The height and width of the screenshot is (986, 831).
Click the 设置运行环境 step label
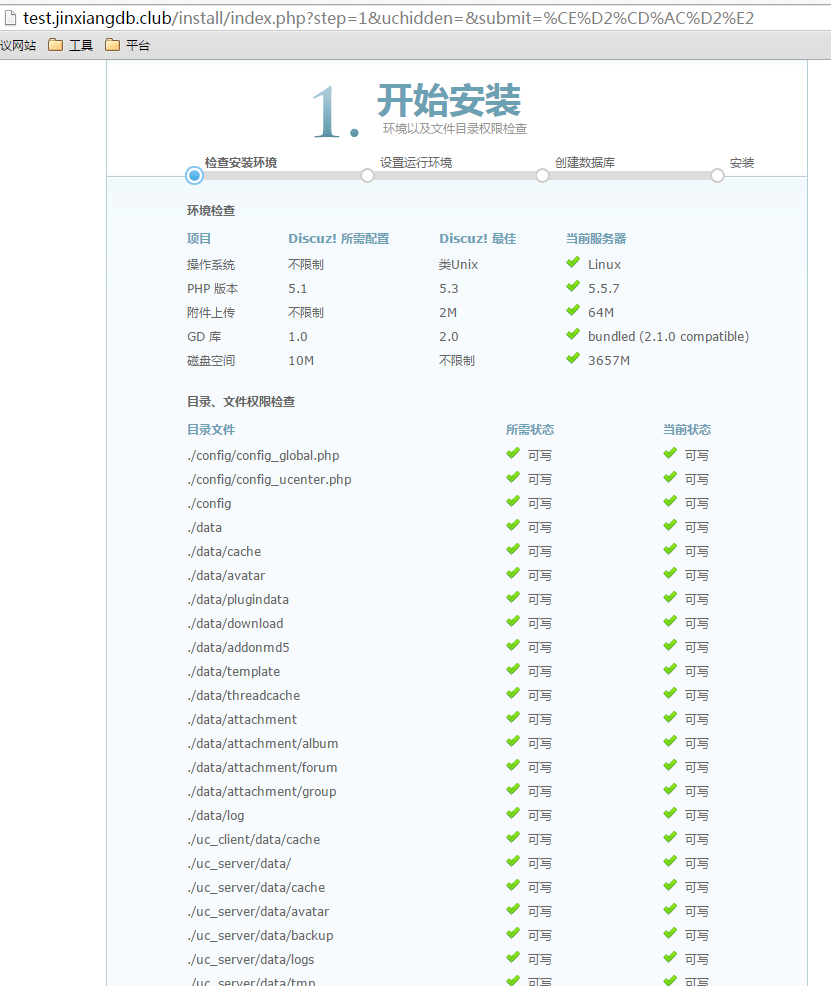pos(415,162)
